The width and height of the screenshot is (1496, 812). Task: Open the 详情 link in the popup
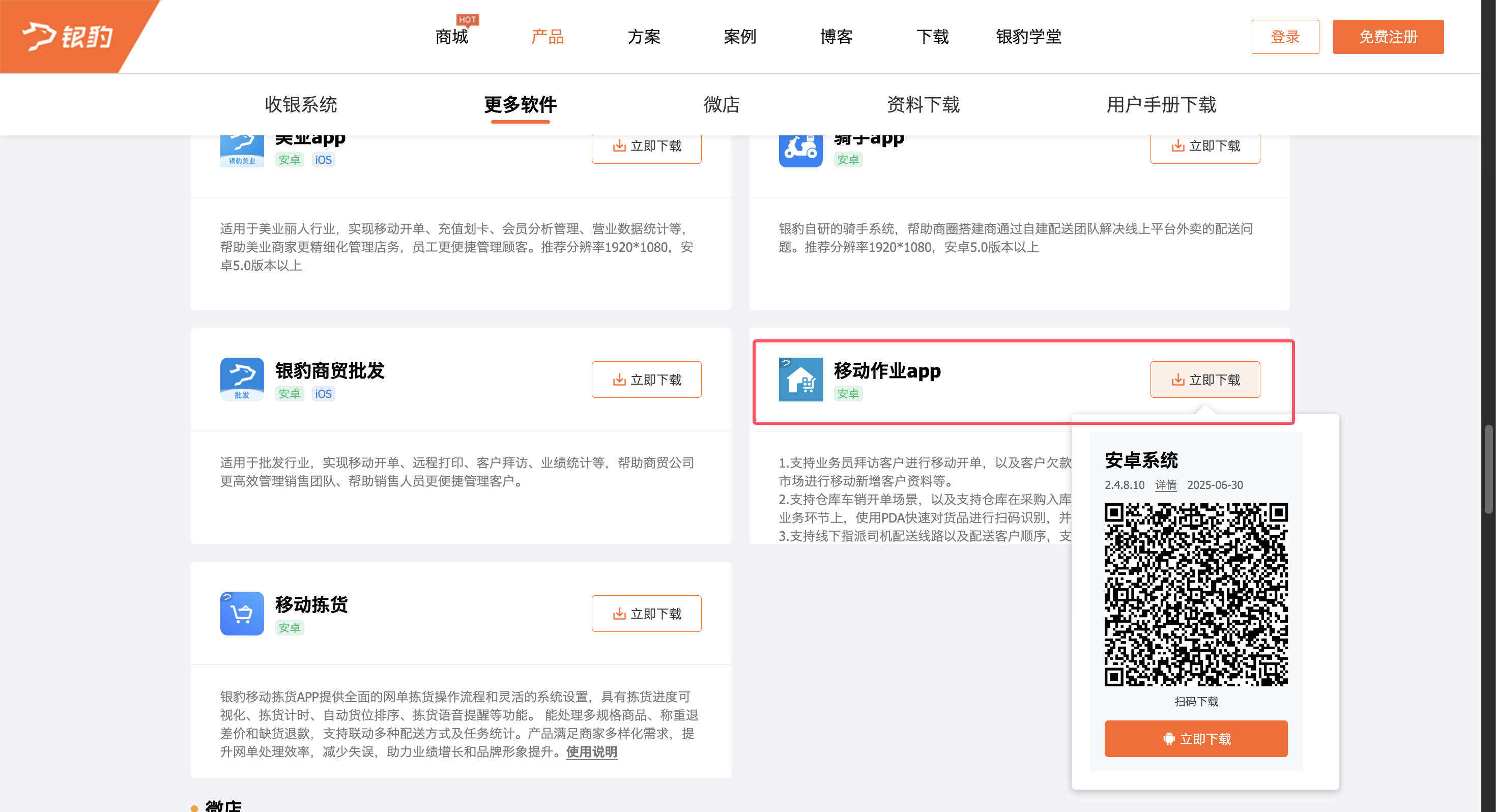[x=1166, y=485]
